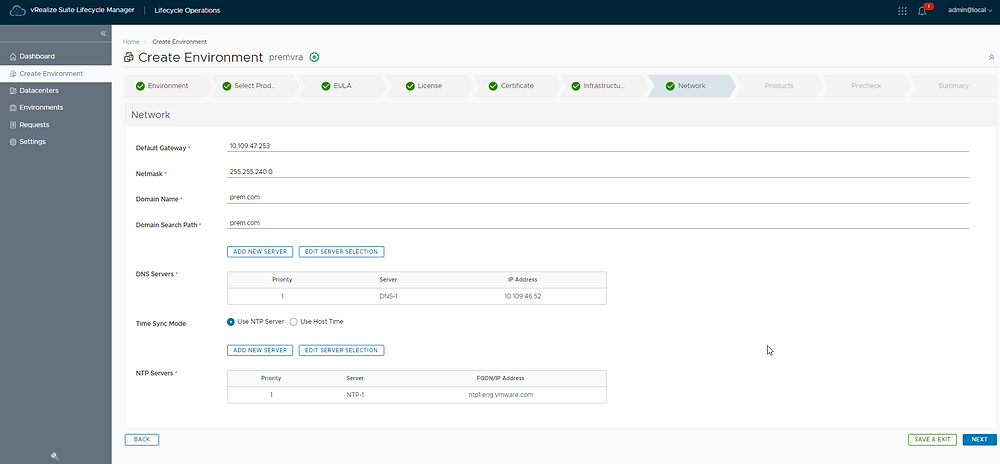This screenshot has width=1000, height=464.
Task: Go to the Products wizard step
Action: 779,86
